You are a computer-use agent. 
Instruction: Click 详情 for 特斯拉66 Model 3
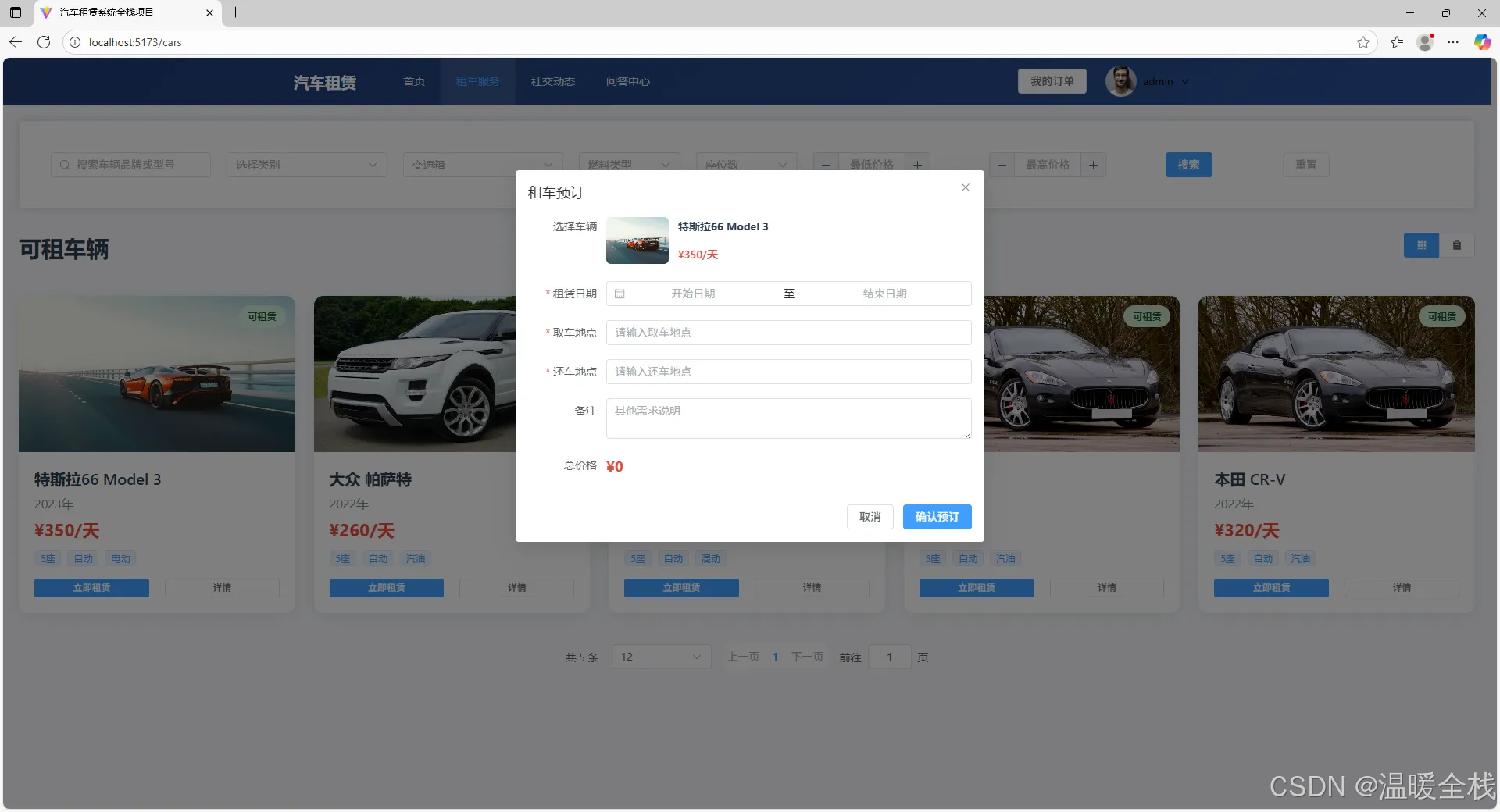coord(222,588)
